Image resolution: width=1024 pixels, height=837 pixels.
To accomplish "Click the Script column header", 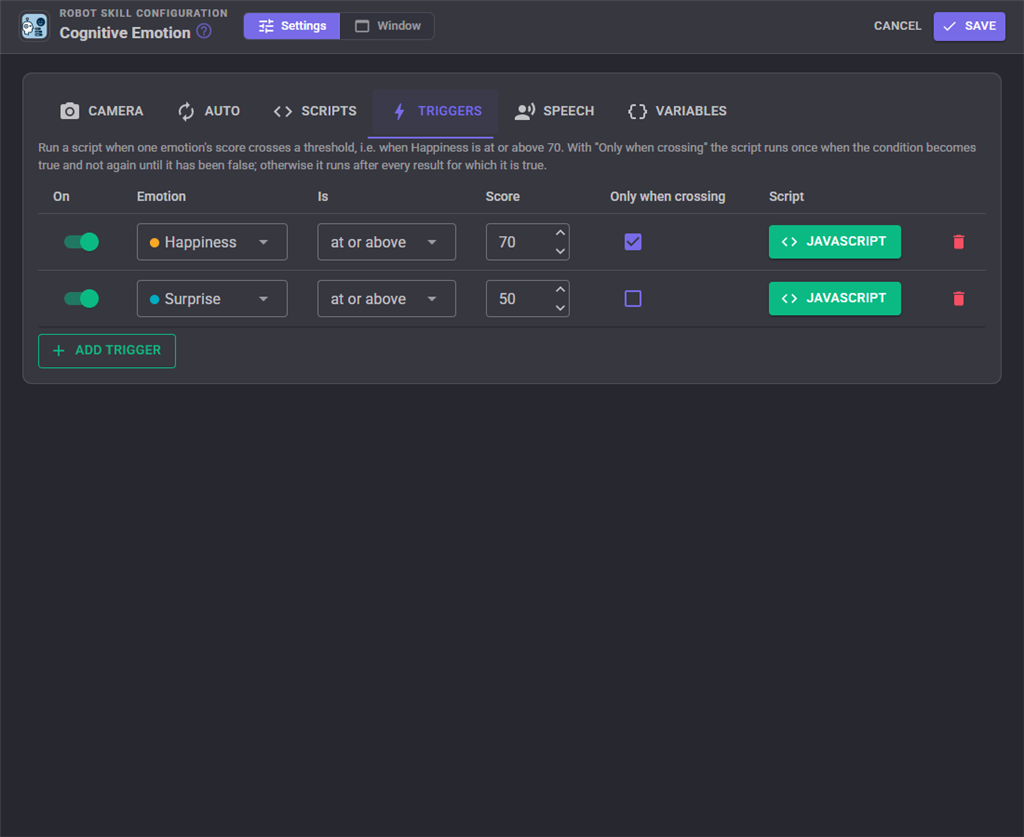I will pos(786,197).
